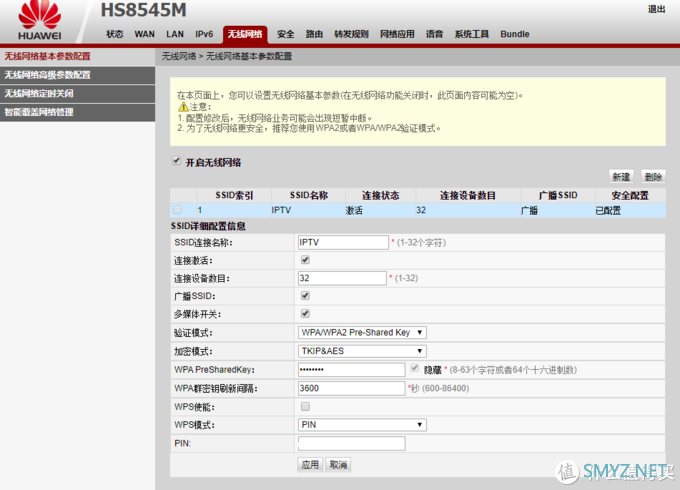Click the 取消 cancel button
The height and width of the screenshot is (490, 680).
(338, 464)
